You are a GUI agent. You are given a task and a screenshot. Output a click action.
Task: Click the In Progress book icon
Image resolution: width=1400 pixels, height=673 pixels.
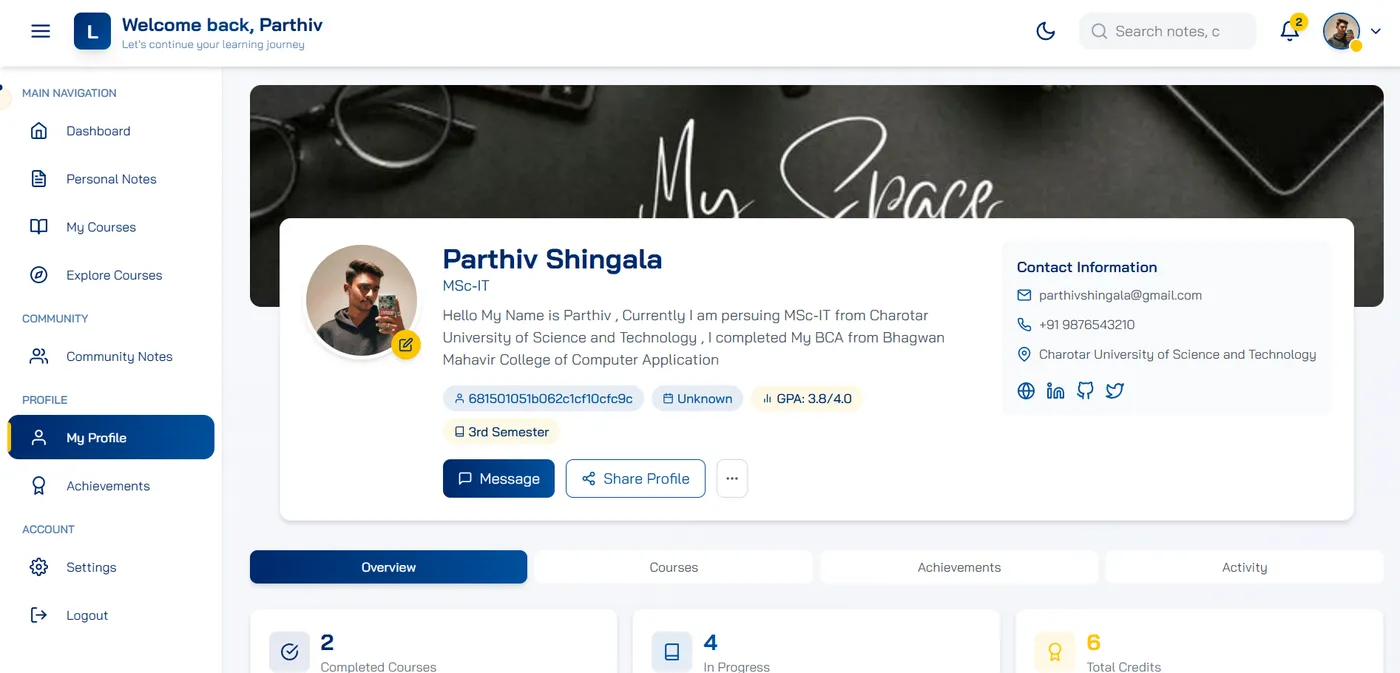tap(672, 652)
